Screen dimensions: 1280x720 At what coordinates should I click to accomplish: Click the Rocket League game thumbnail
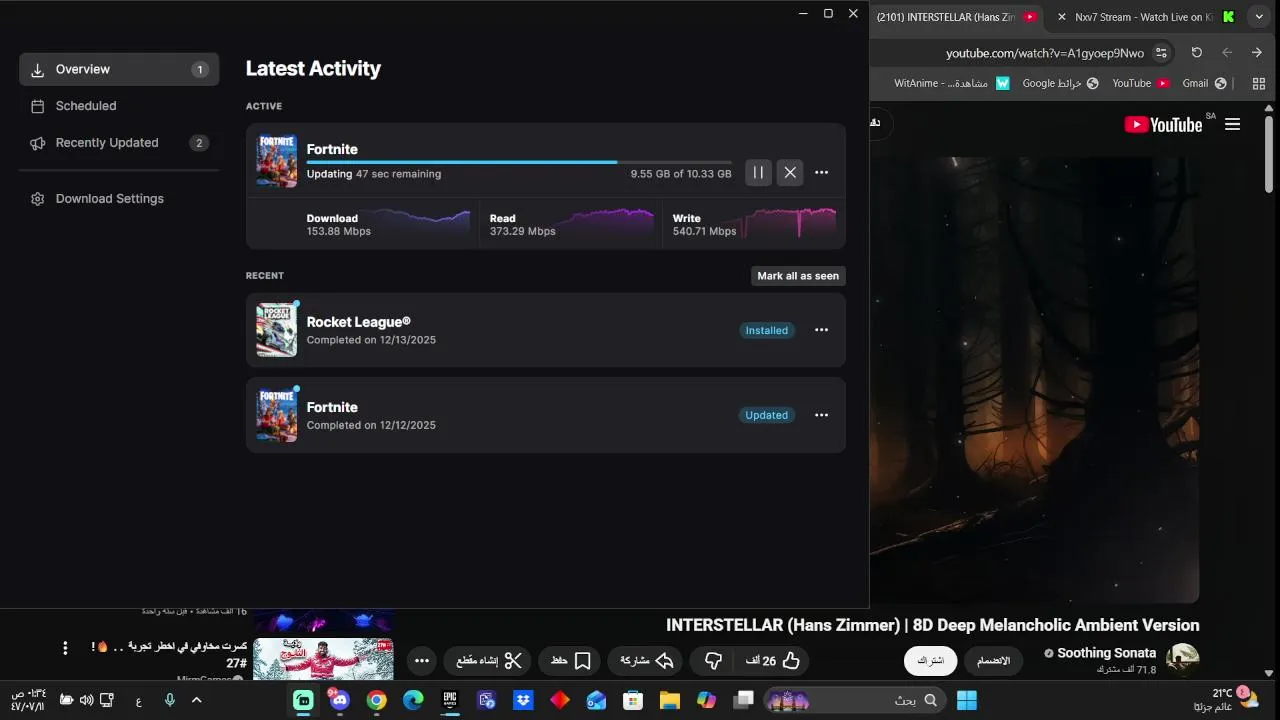pos(276,330)
